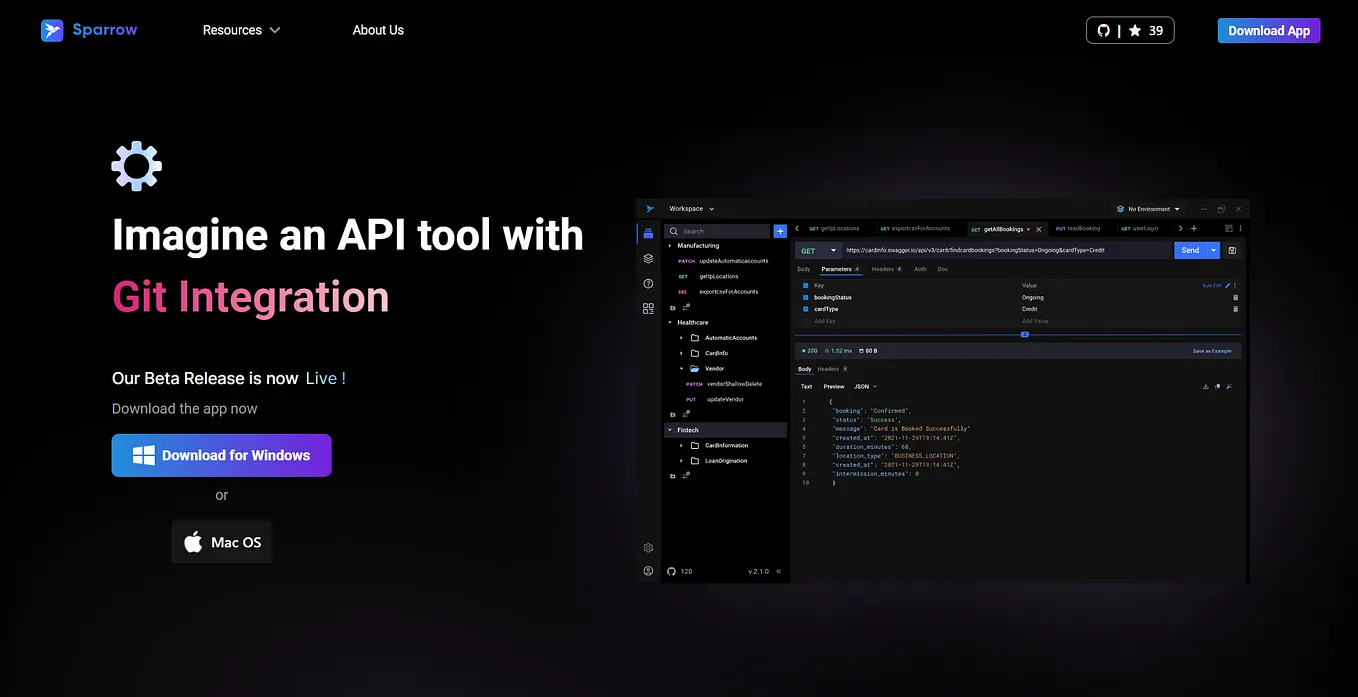Open Bulk Edit pencil icon for parameters

(1228, 285)
